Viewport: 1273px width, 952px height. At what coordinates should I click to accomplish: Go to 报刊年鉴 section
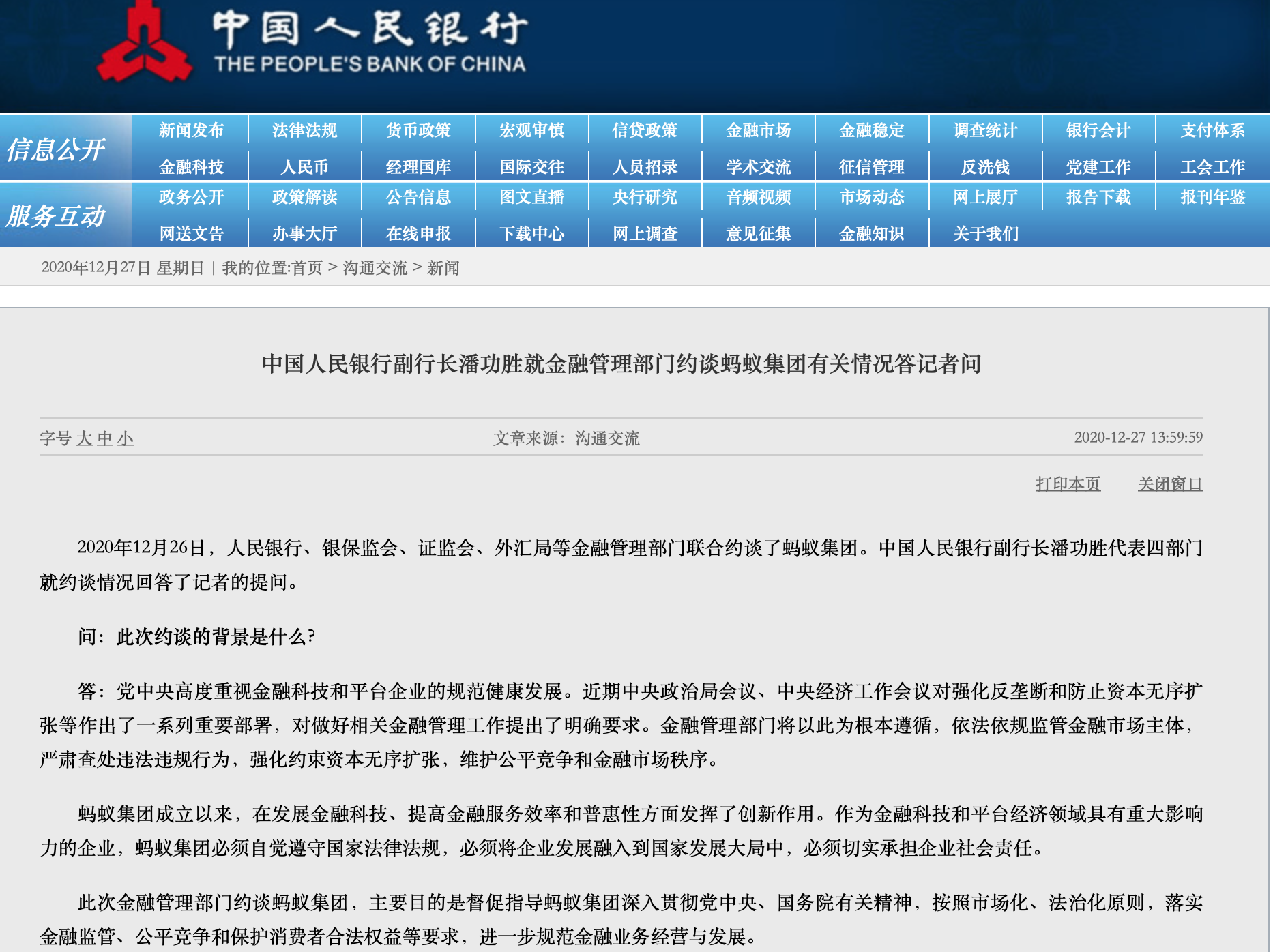pyautogui.click(x=1212, y=197)
